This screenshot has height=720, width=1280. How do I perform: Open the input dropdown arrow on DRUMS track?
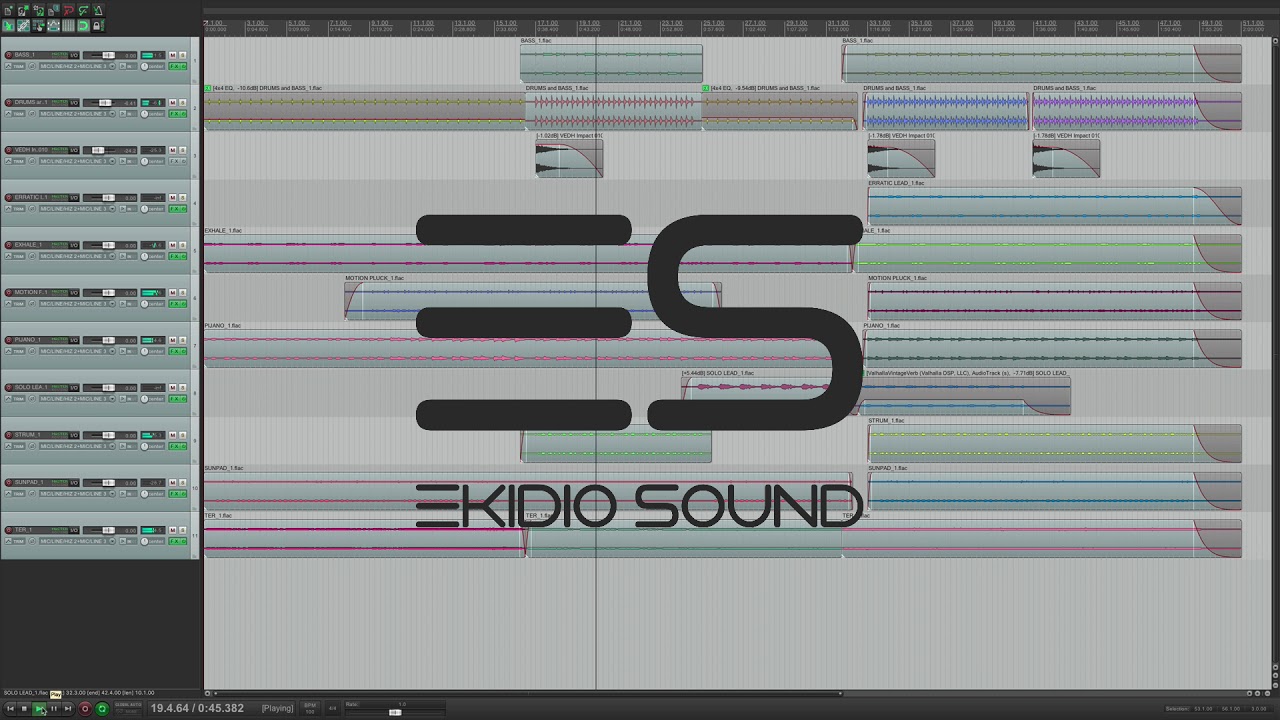coord(112,114)
